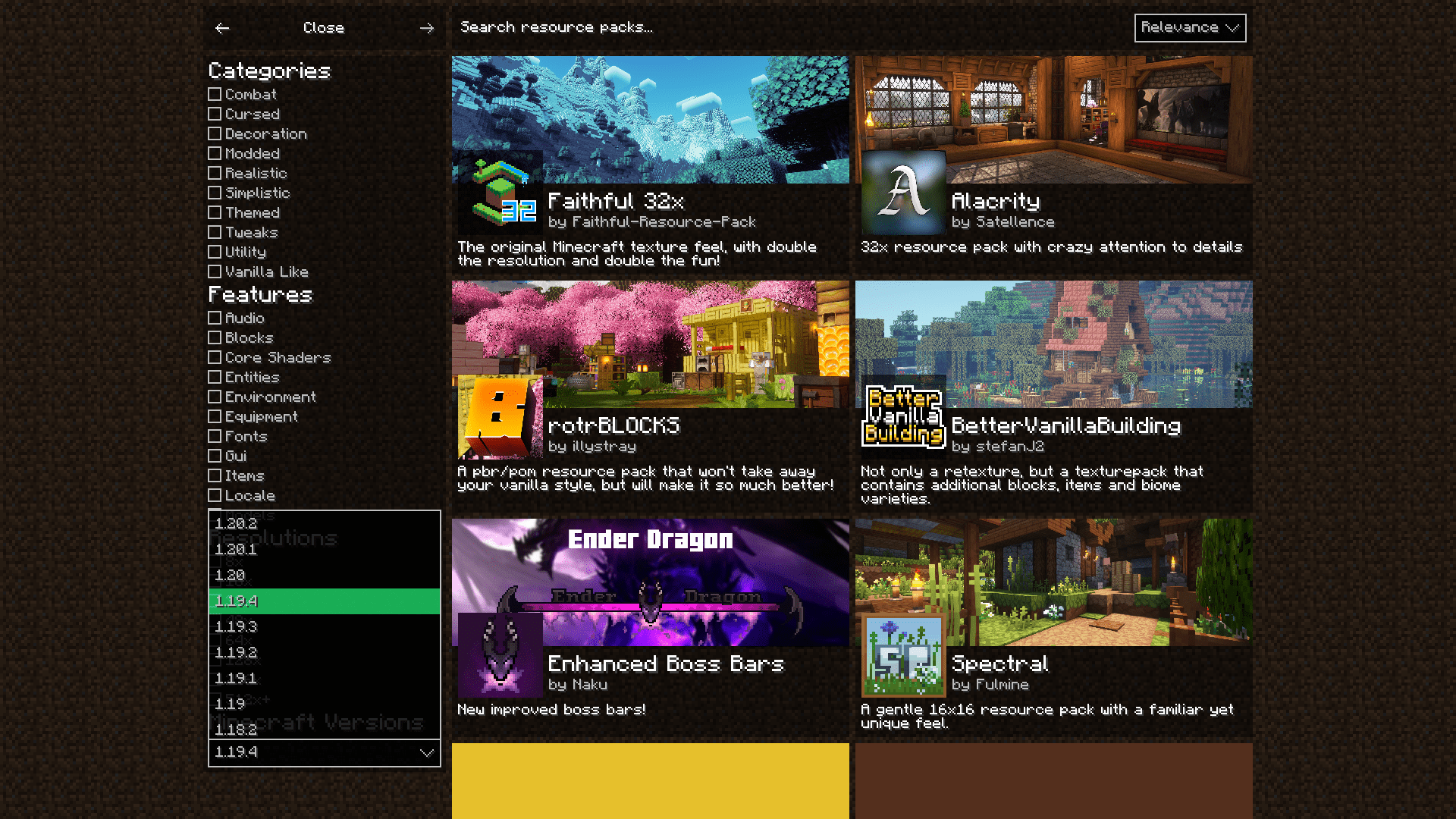Select version 1.20 from the list
Viewport: 1456px width, 819px height.
(x=325, y=575)
